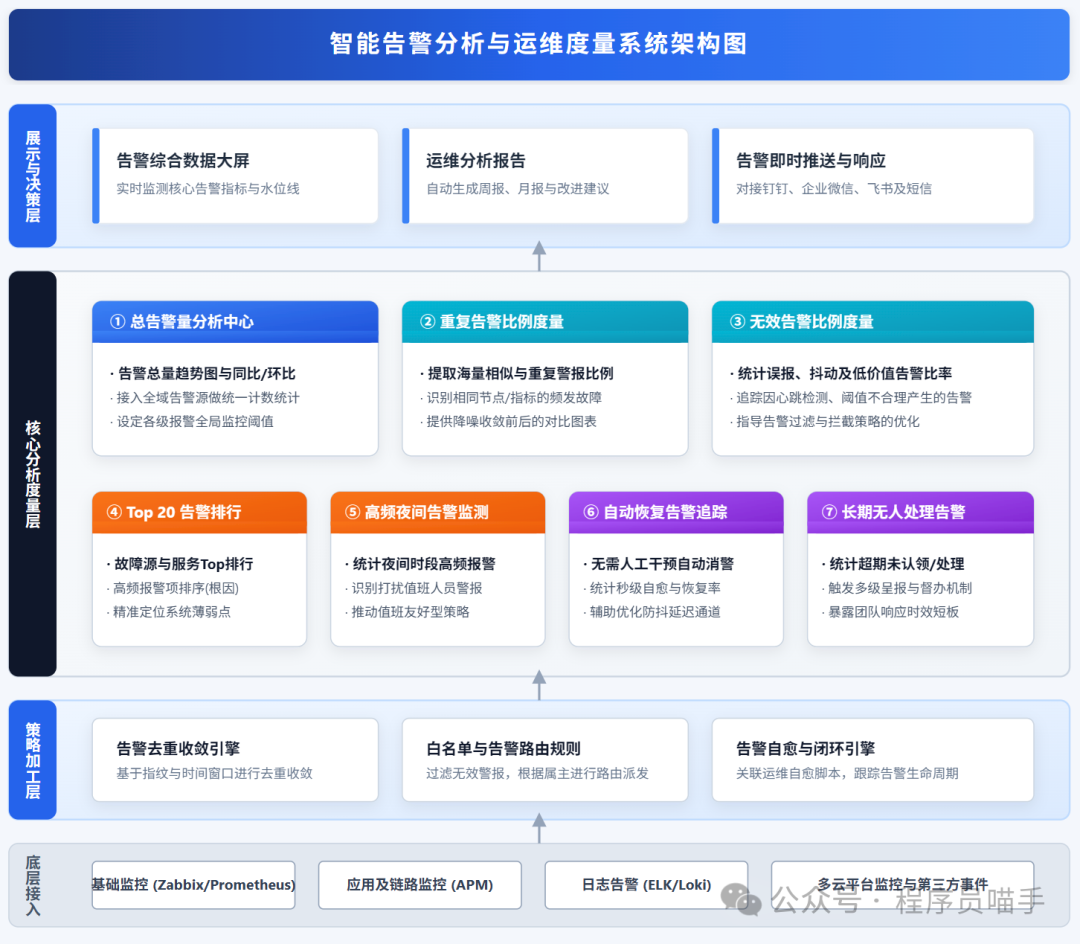Click the ⑤ 高频夜间告警监测 header

tap(437, 512)
